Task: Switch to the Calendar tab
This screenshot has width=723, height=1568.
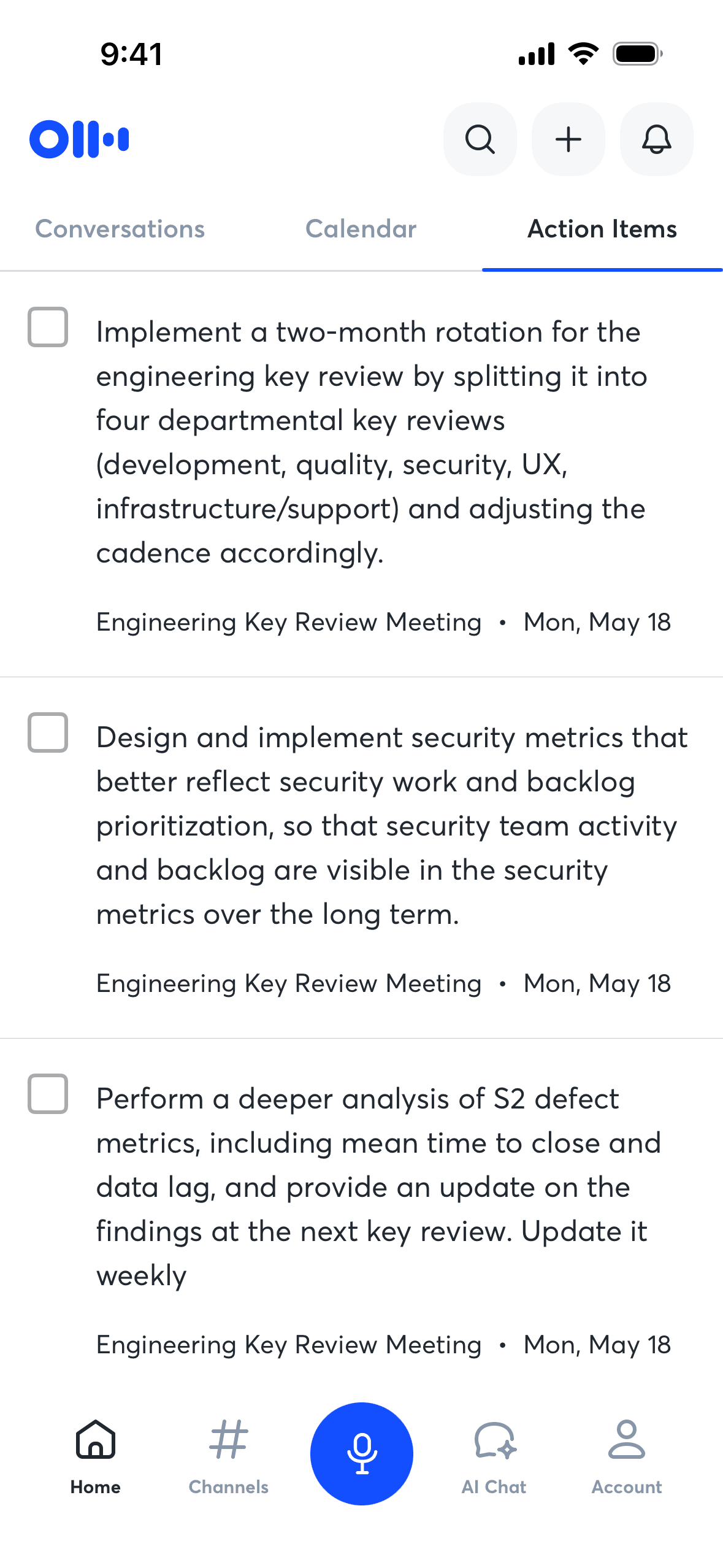Action: pos(361,229)
